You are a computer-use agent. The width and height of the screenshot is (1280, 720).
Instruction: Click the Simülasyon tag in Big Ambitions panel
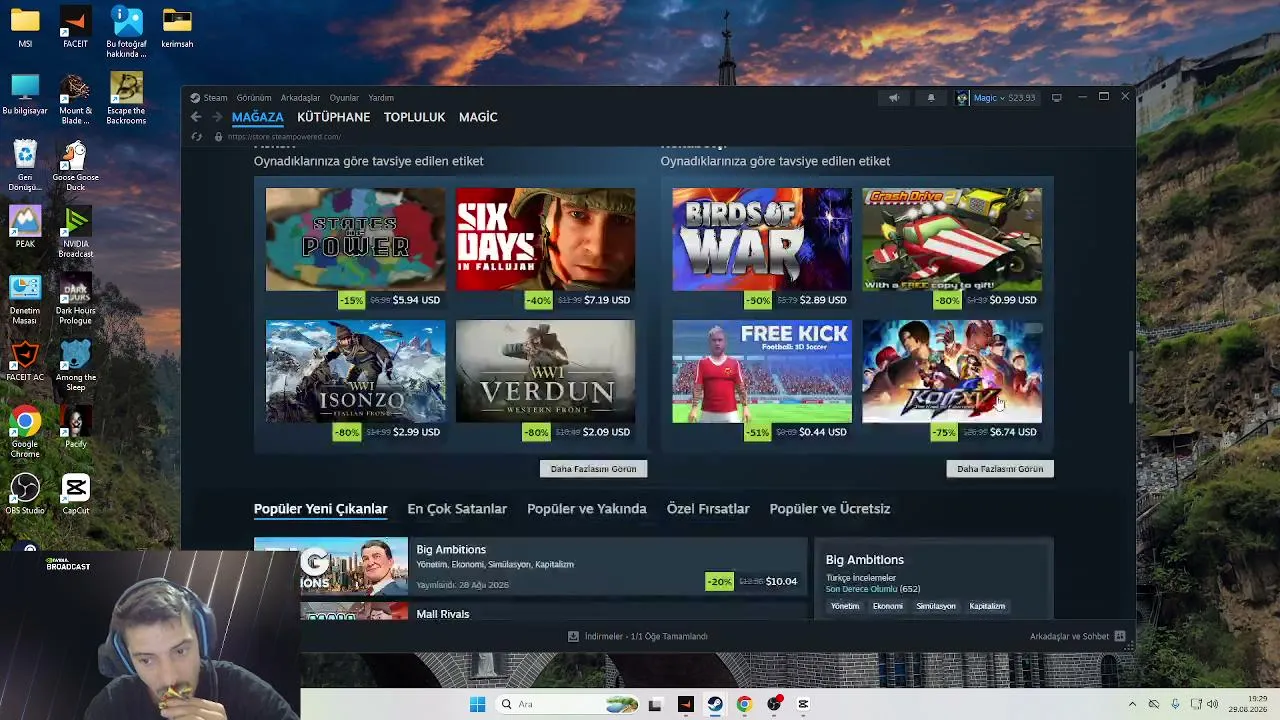(936, 606)
